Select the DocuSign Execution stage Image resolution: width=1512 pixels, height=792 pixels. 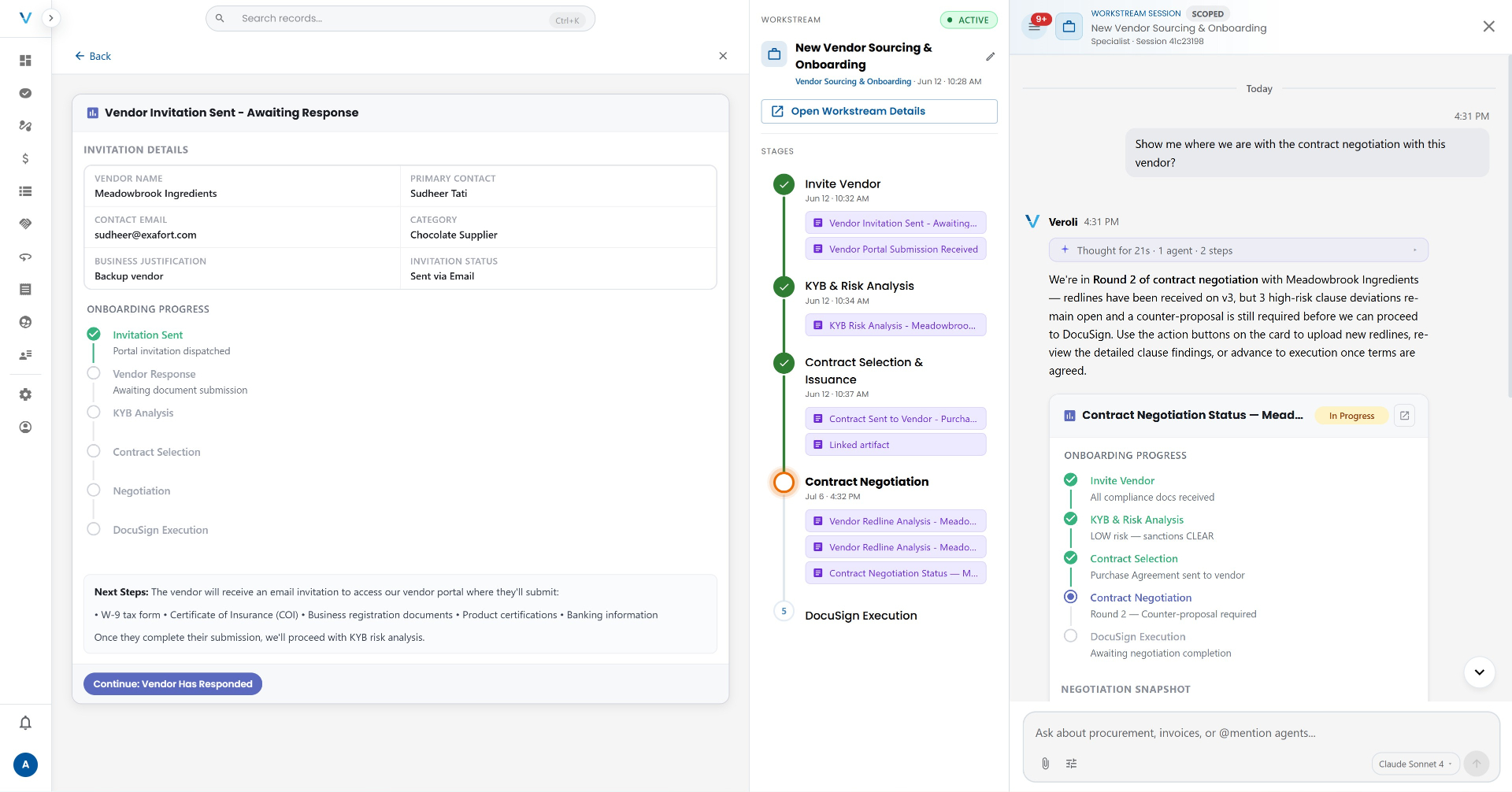(x=861, y=616)
